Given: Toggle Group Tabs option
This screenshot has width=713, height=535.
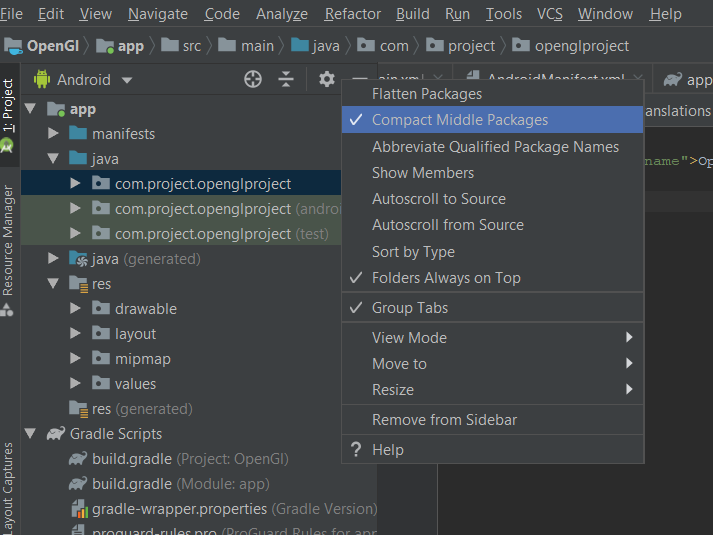Looking at the screenshot, I should tap(492, 308).
